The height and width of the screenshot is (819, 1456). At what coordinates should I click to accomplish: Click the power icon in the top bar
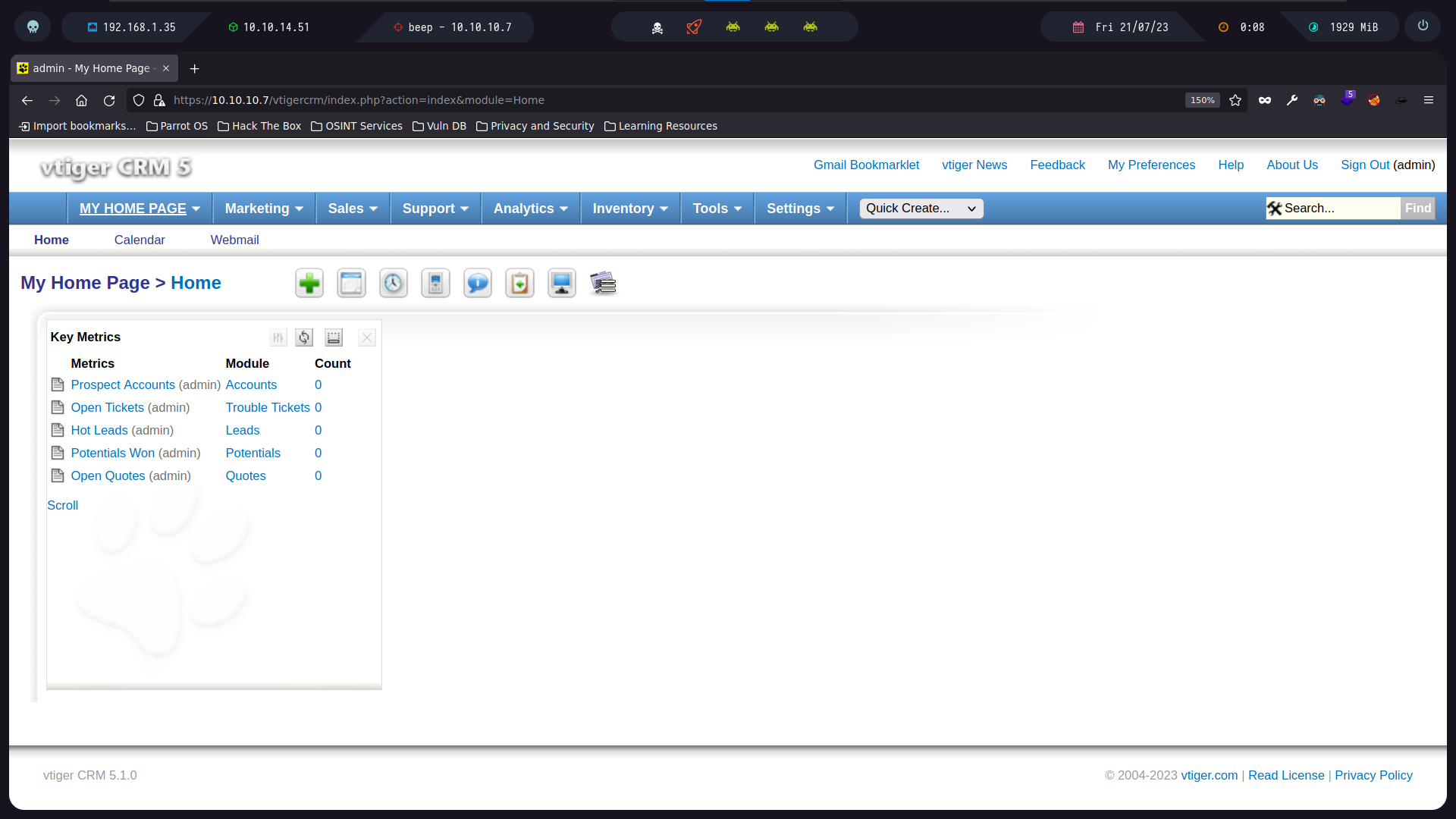(x=1423, y=26)
